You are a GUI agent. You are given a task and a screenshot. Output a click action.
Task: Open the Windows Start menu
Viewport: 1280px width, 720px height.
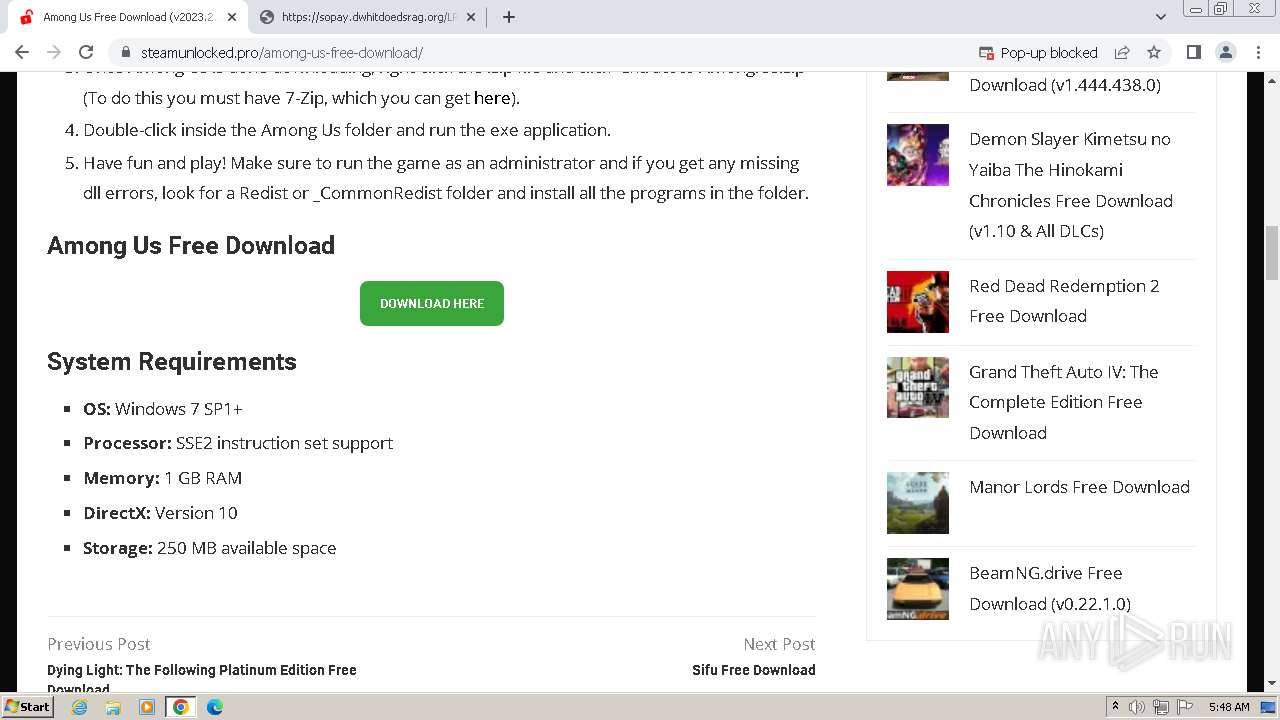click(28, 706)
